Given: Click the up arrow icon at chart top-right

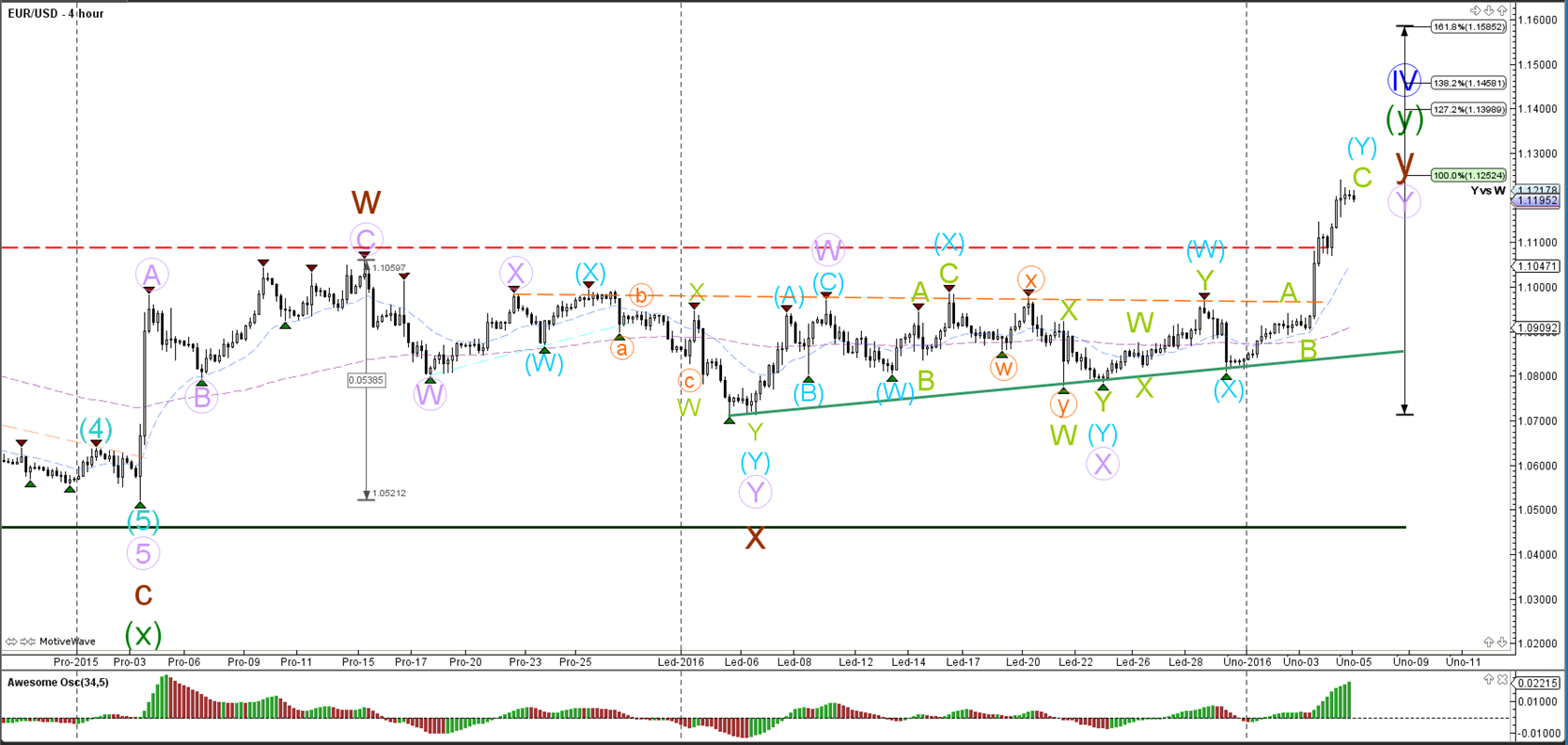Looking at the screenshot, I should pos(1501,10).
